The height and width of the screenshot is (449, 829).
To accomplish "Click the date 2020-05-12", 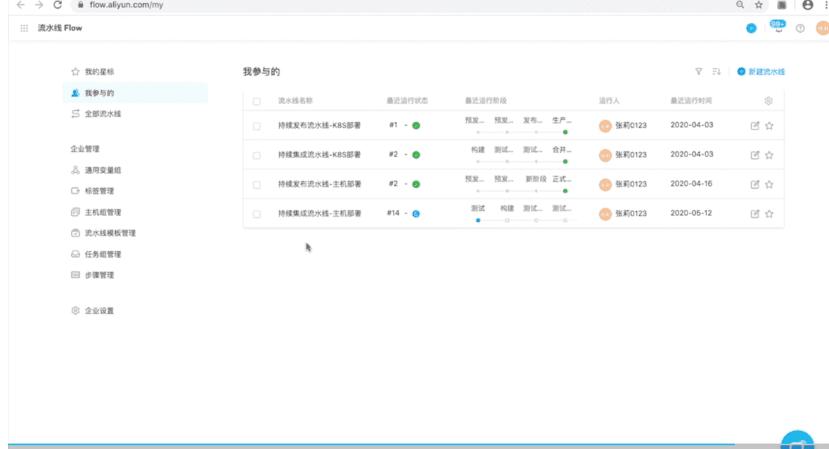I will coord(691,213).
